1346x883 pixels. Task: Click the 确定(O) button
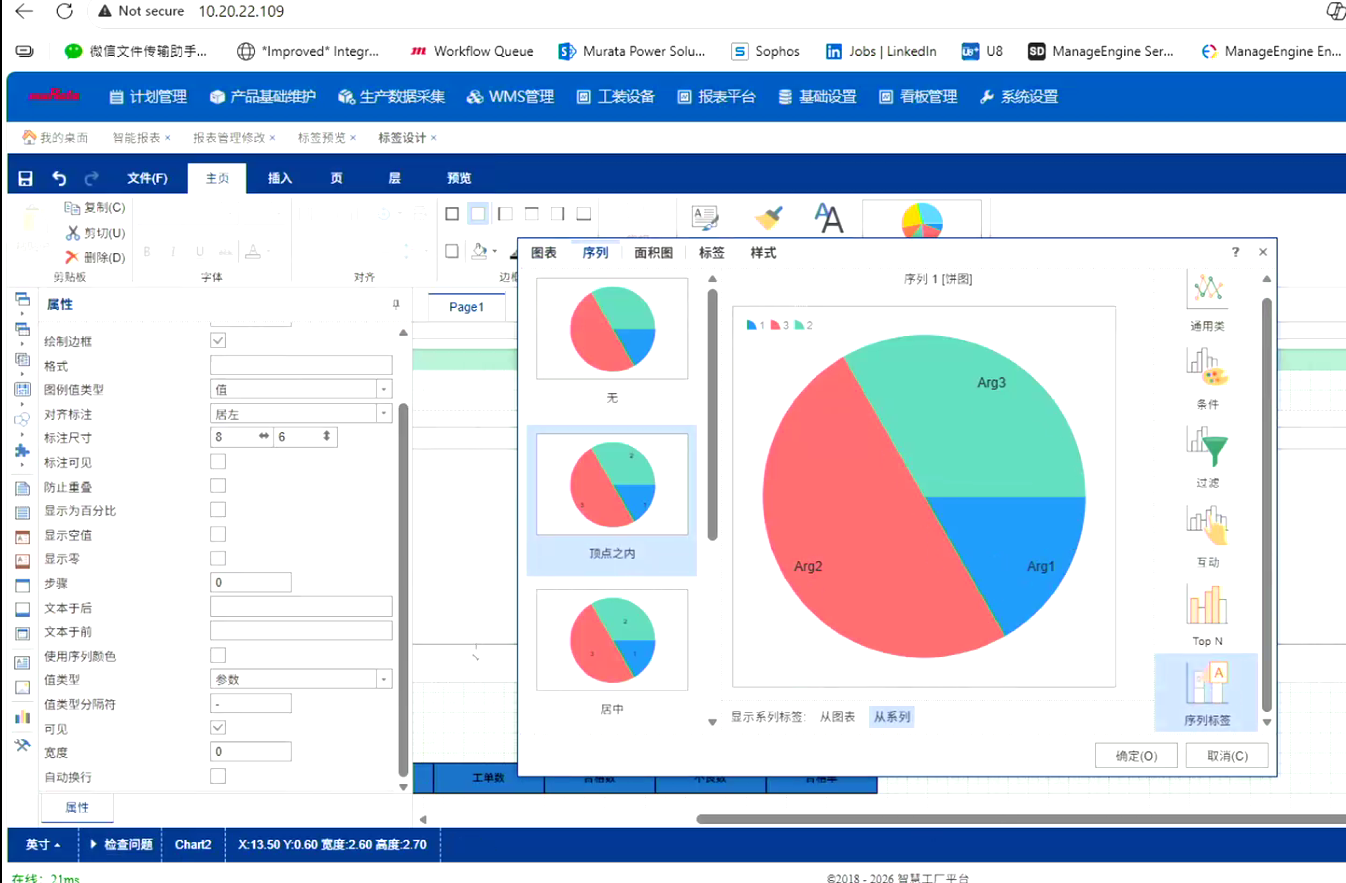[1136, 756]
